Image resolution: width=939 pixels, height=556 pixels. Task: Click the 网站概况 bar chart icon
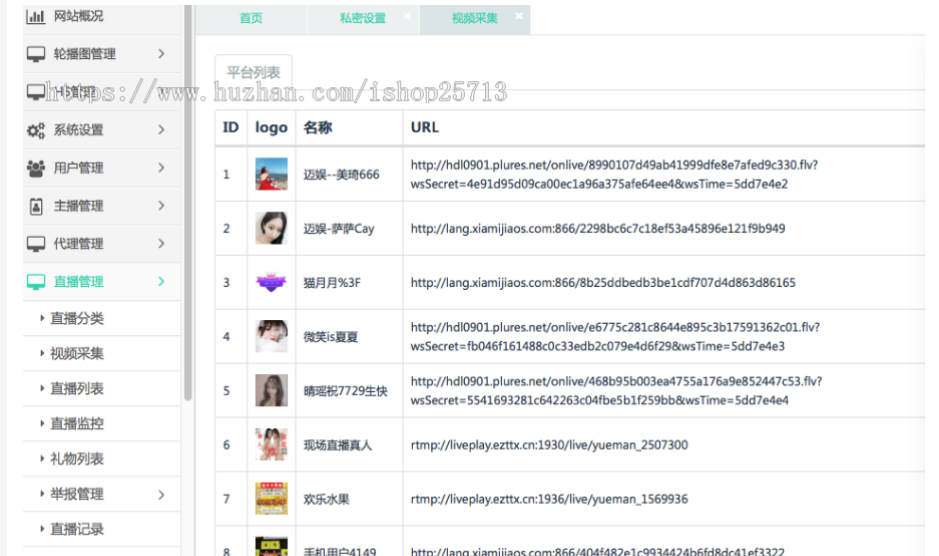(x=35, y=17)
